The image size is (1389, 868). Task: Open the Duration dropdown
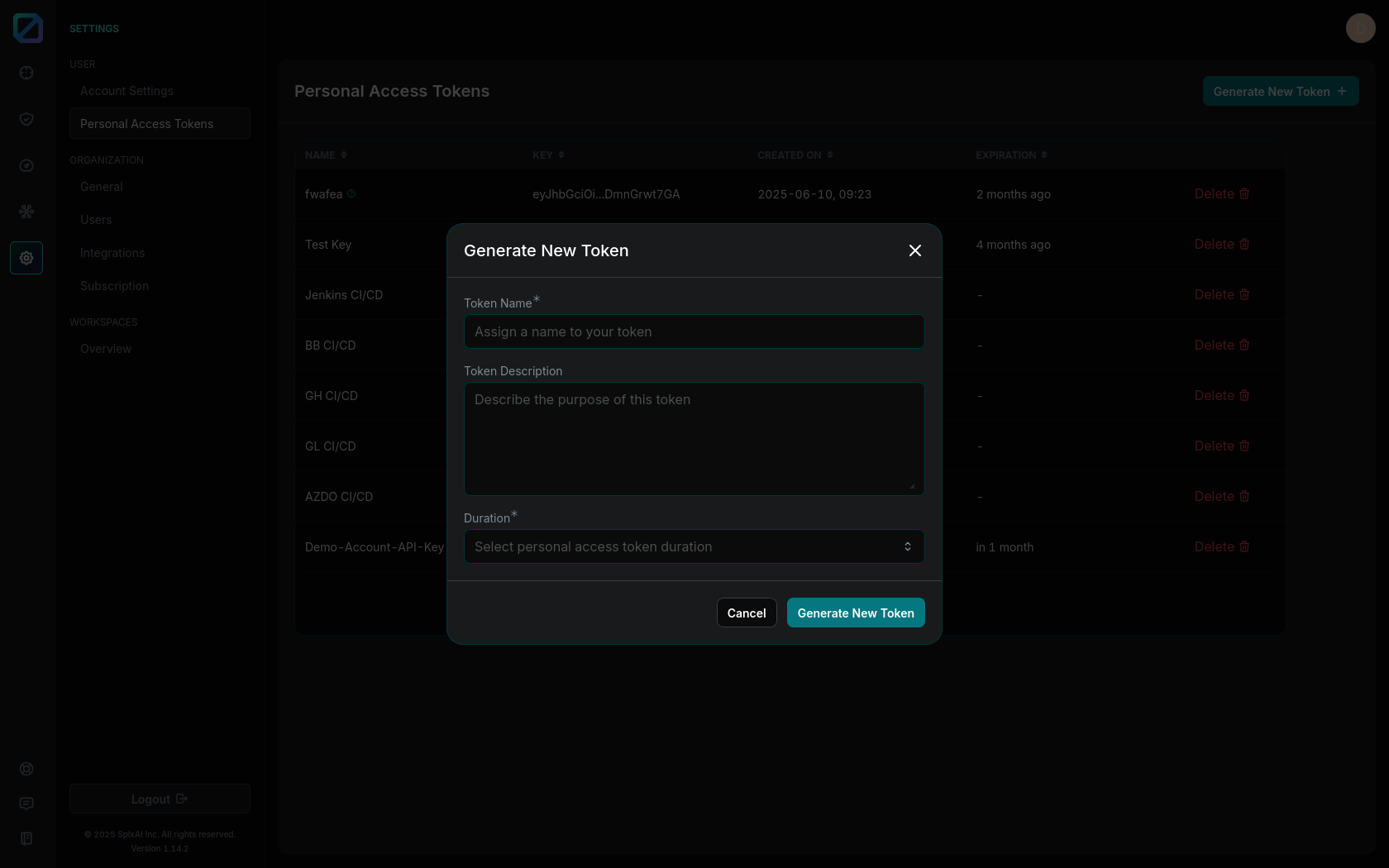[x=694, y=546]
